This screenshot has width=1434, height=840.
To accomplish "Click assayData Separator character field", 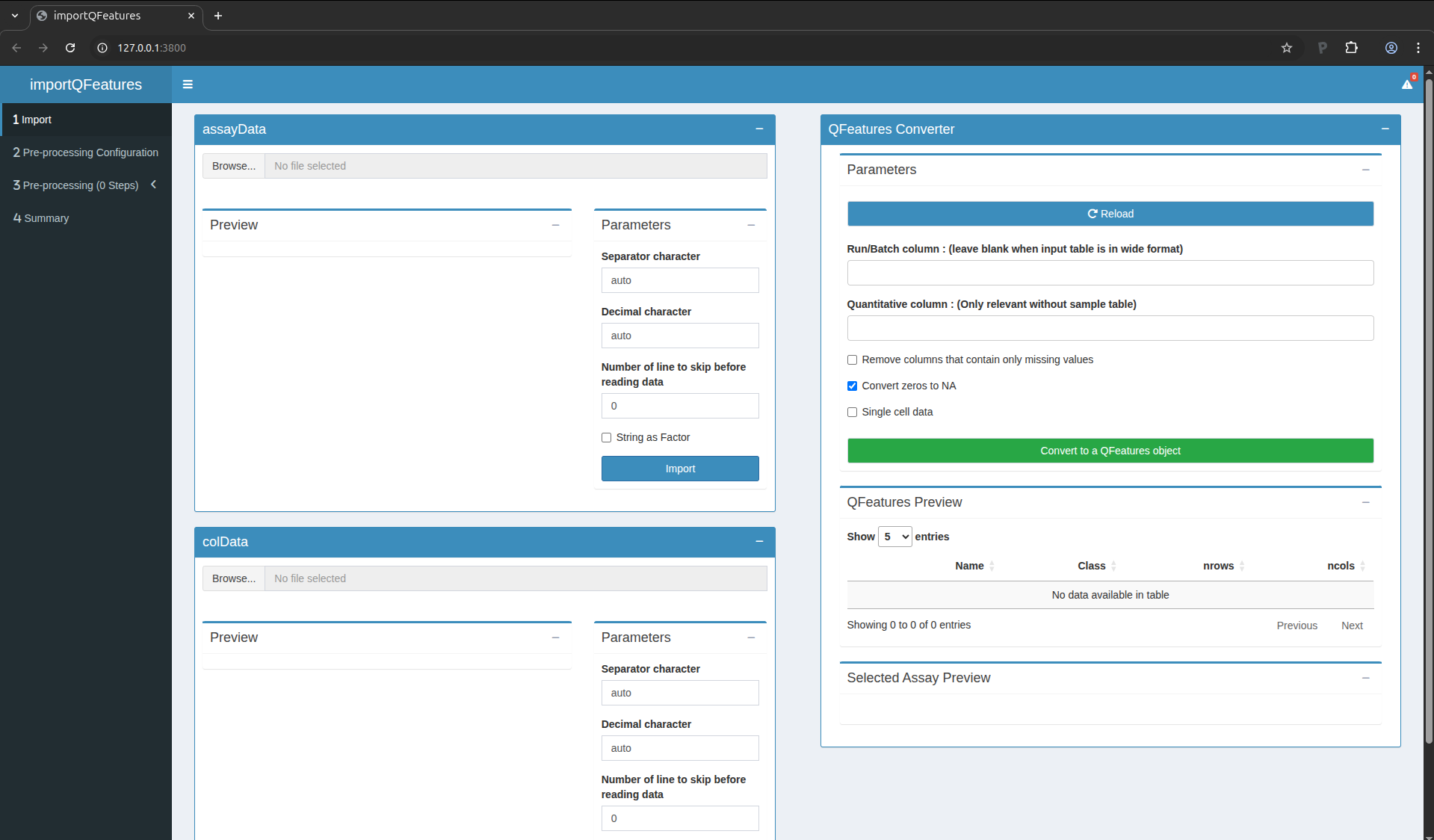I will click(x=680, y=280).
